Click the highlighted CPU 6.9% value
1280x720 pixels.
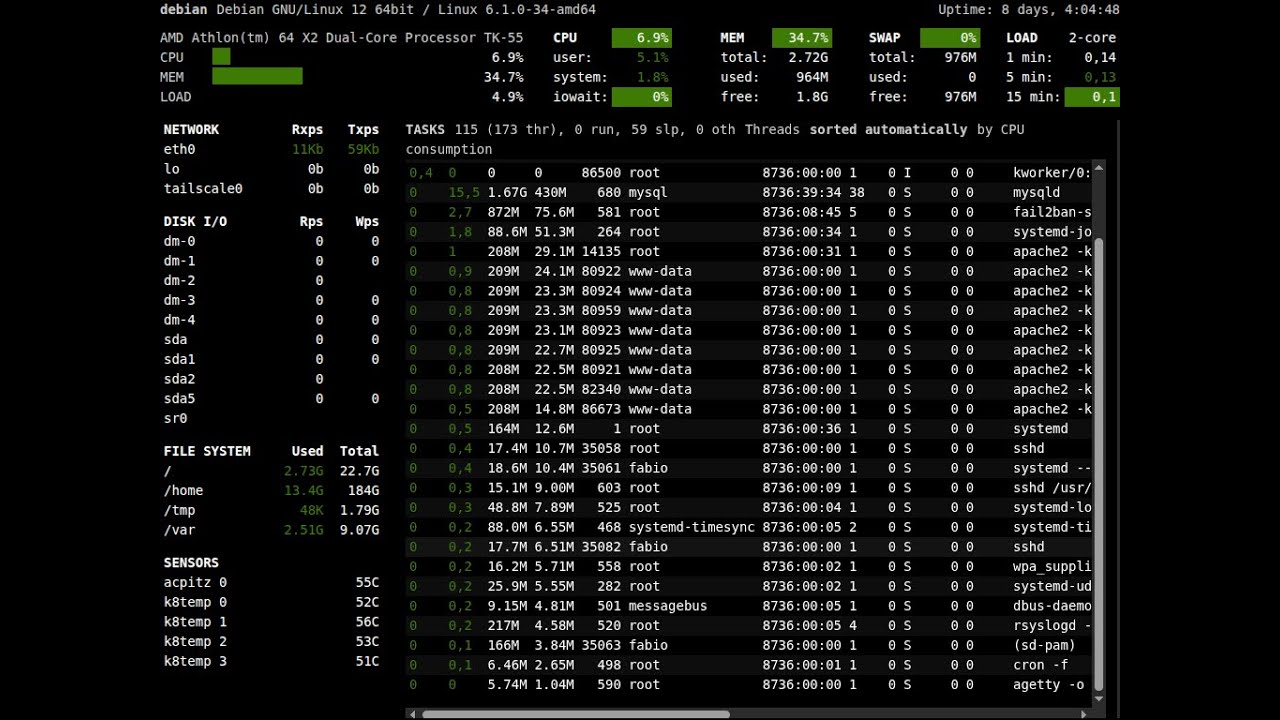tap(641, 38)
